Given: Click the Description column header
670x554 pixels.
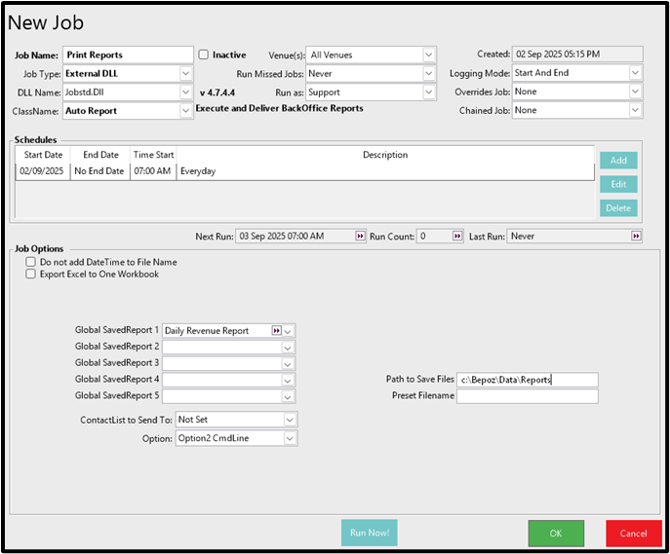Looking at the screenshot, I should pos(385,155).
